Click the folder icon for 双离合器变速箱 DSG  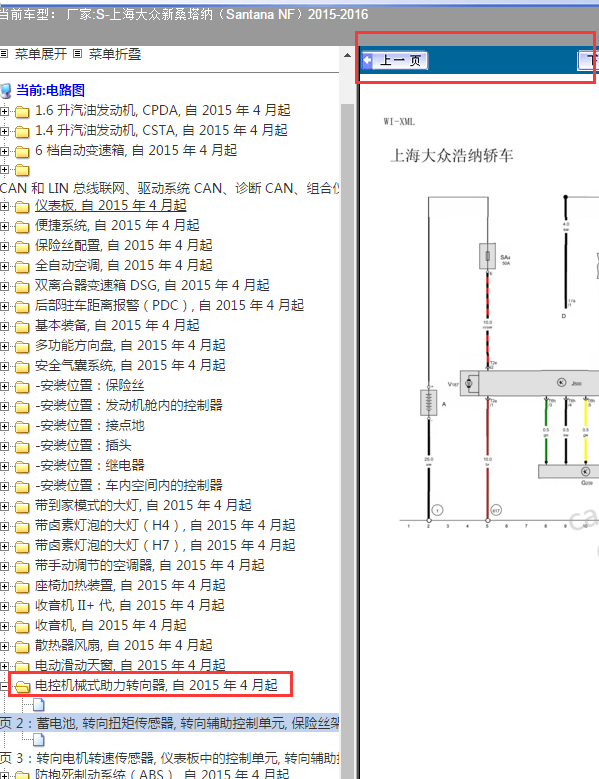pyautogui.click(x=22, y=286)
